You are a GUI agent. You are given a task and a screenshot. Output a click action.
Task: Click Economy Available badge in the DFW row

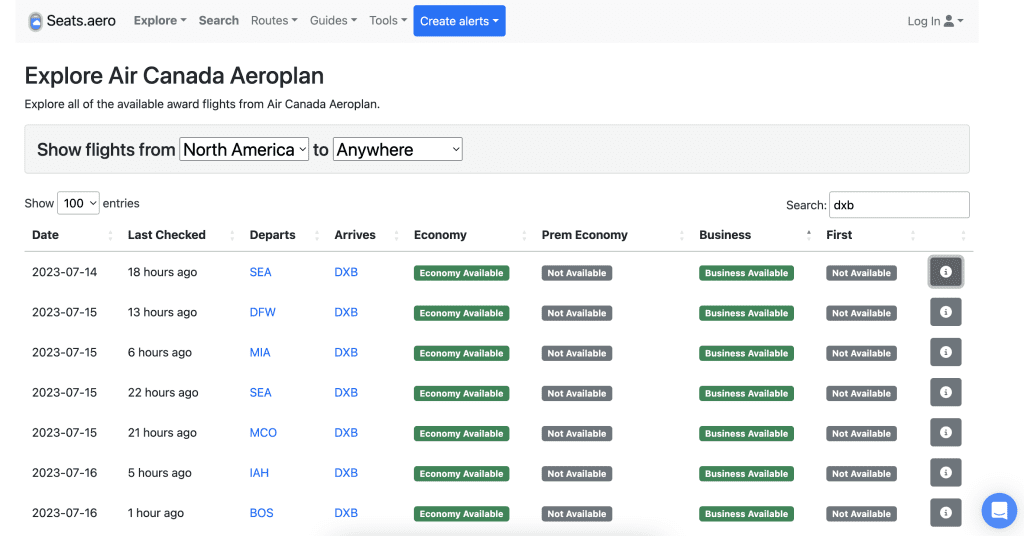coord(461,313)
